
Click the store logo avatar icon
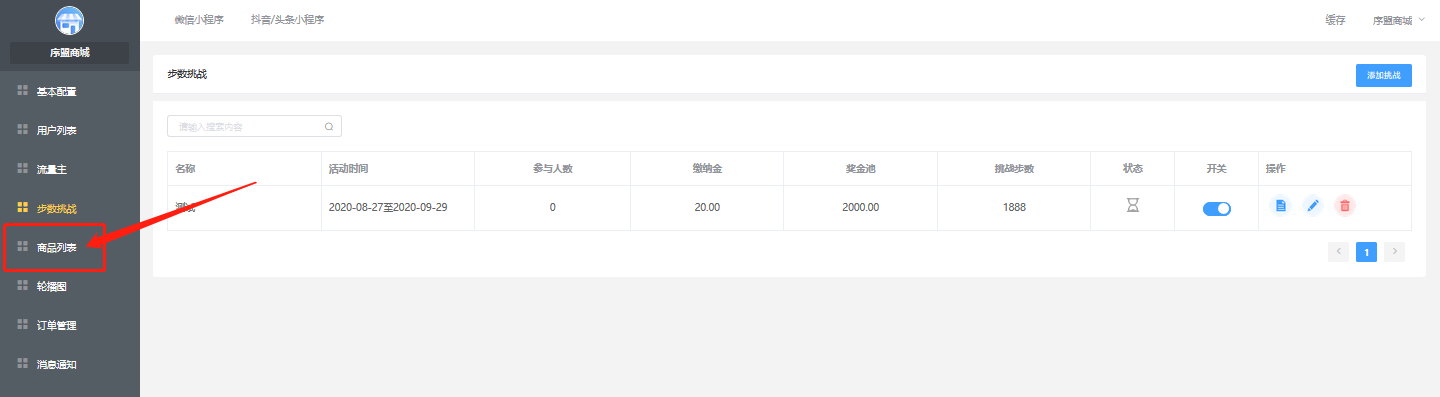[x=69, y=20]
